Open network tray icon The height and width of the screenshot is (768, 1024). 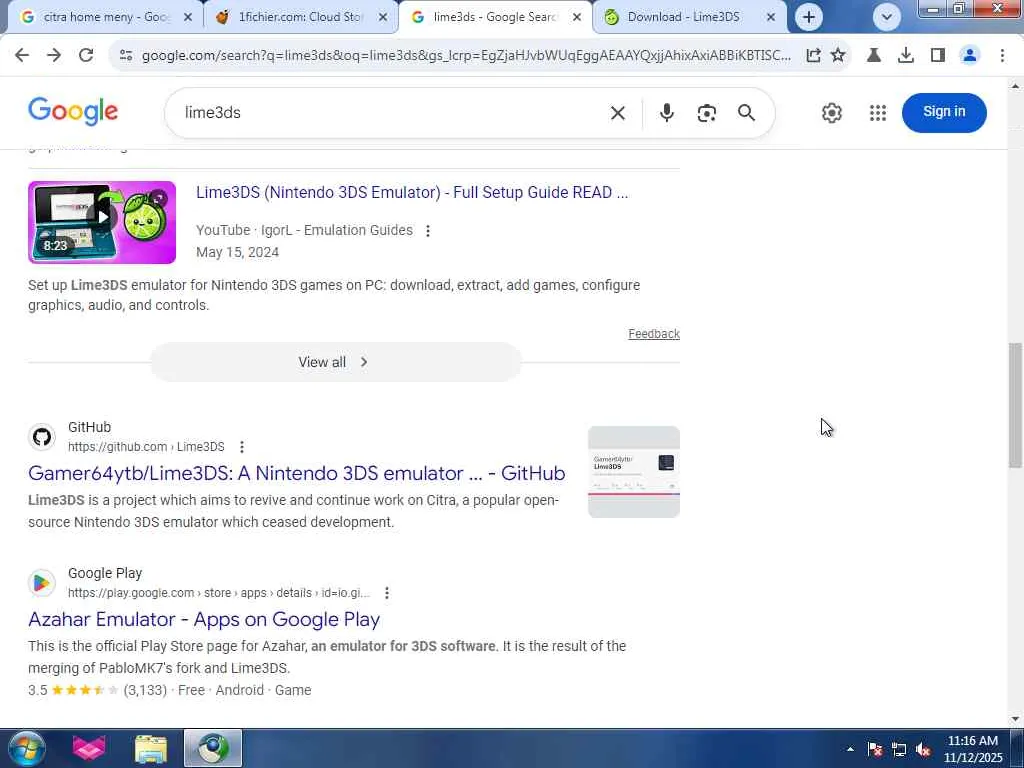[x=899, y=749]
